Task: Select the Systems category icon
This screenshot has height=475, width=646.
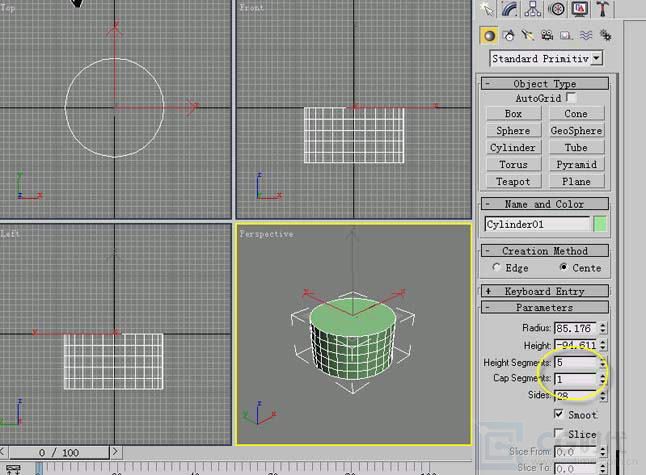Action: coord(605,36)
